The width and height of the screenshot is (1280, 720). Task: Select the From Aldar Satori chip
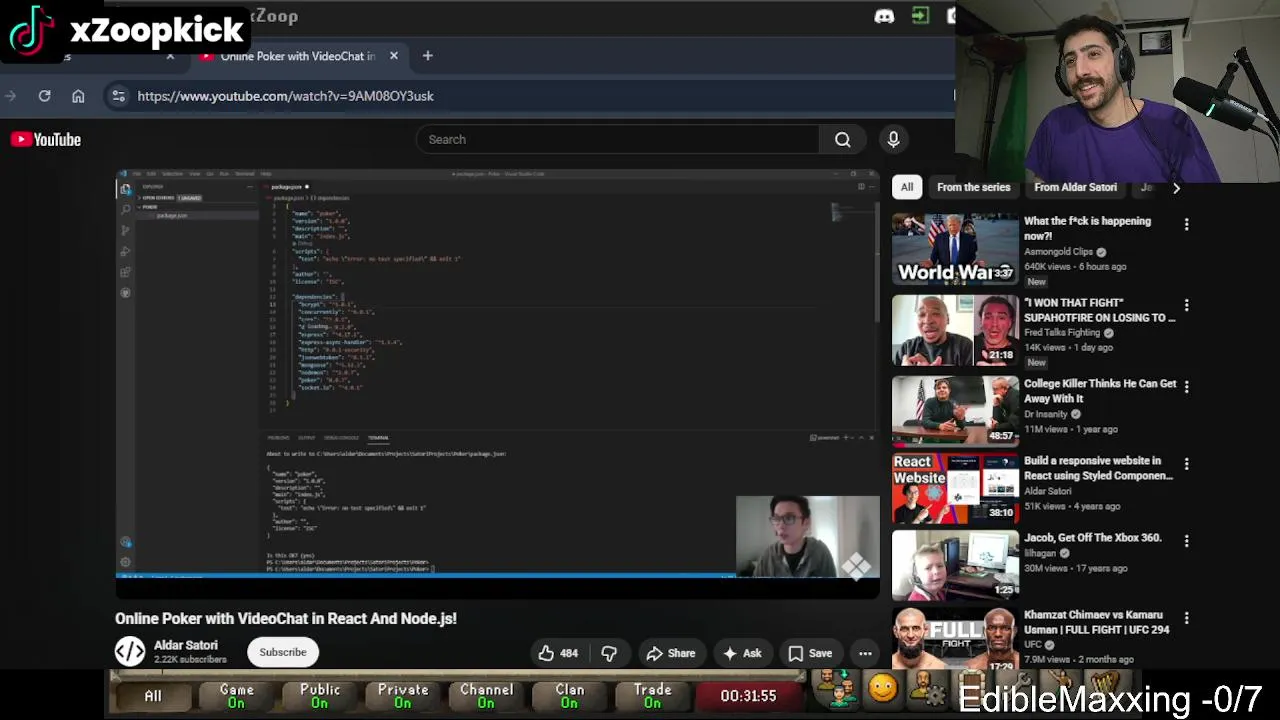point(1075,187)
